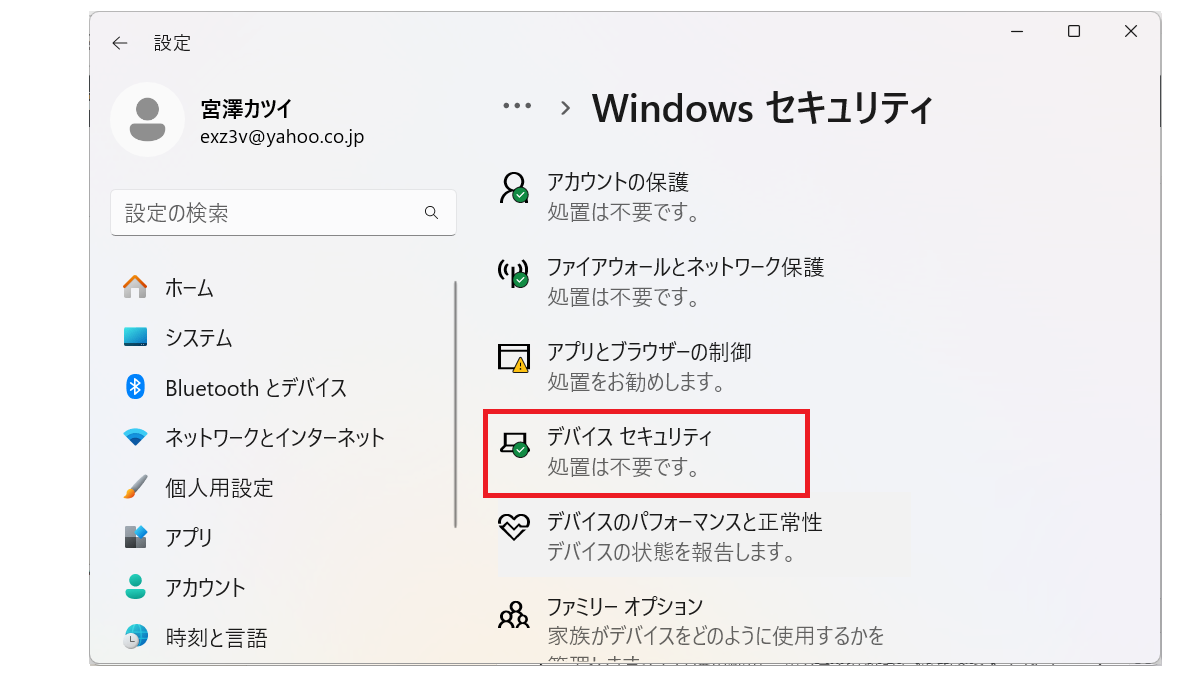Click 処置をお勧めします status text
The height and width of the screenshot is (675, 1200).
click(635, 382)
